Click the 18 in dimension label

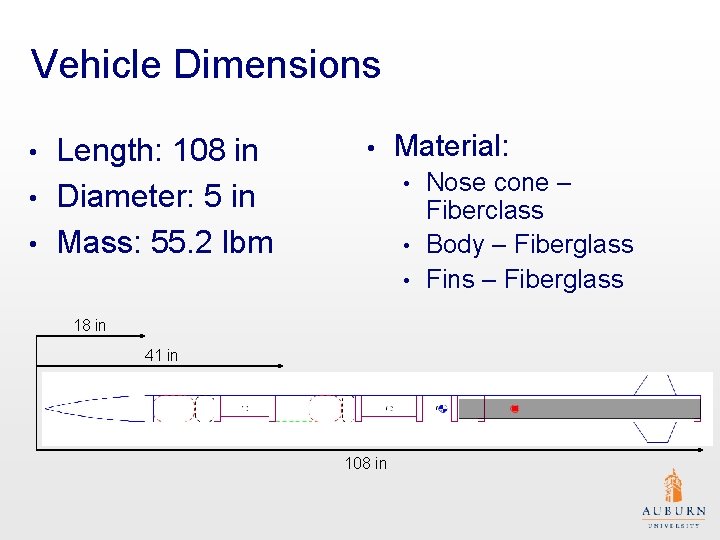coord(90,325)
